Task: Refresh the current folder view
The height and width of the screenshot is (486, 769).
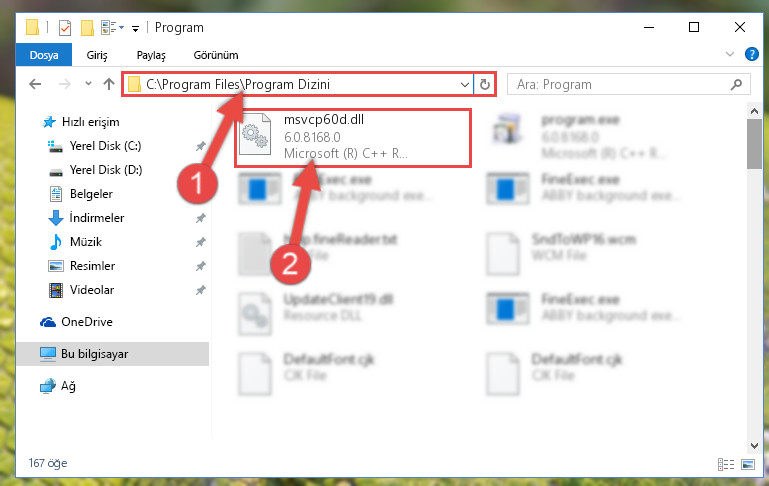Action: 485,84
